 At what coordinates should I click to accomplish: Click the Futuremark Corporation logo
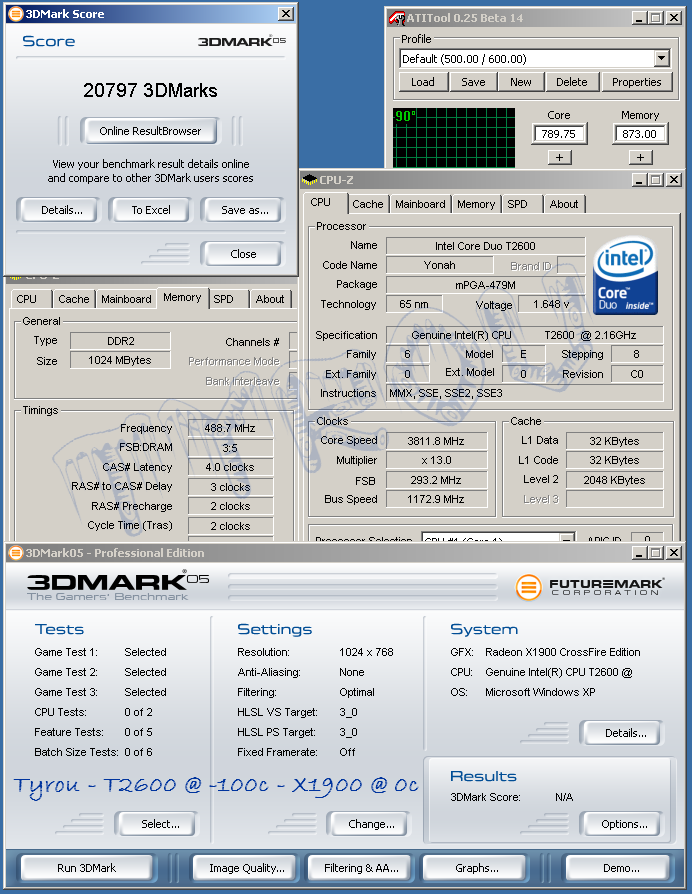590,587
